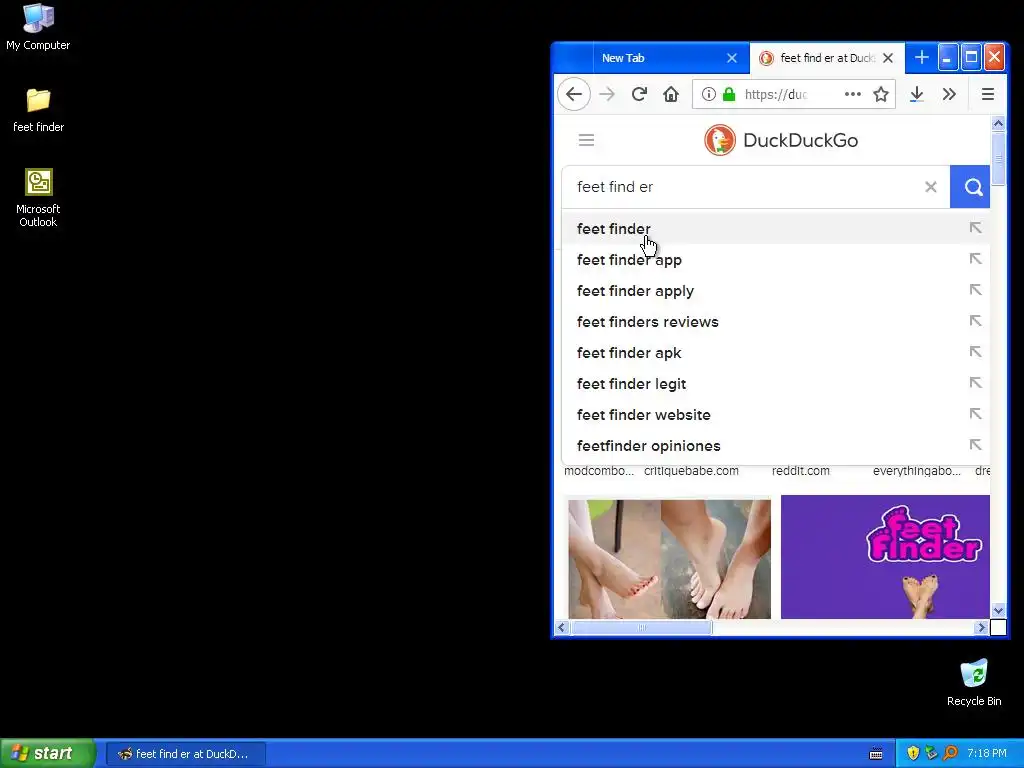1024x768 pixels.
Task: Click vertical scrollbar down arrow
Action: (998, 611)
